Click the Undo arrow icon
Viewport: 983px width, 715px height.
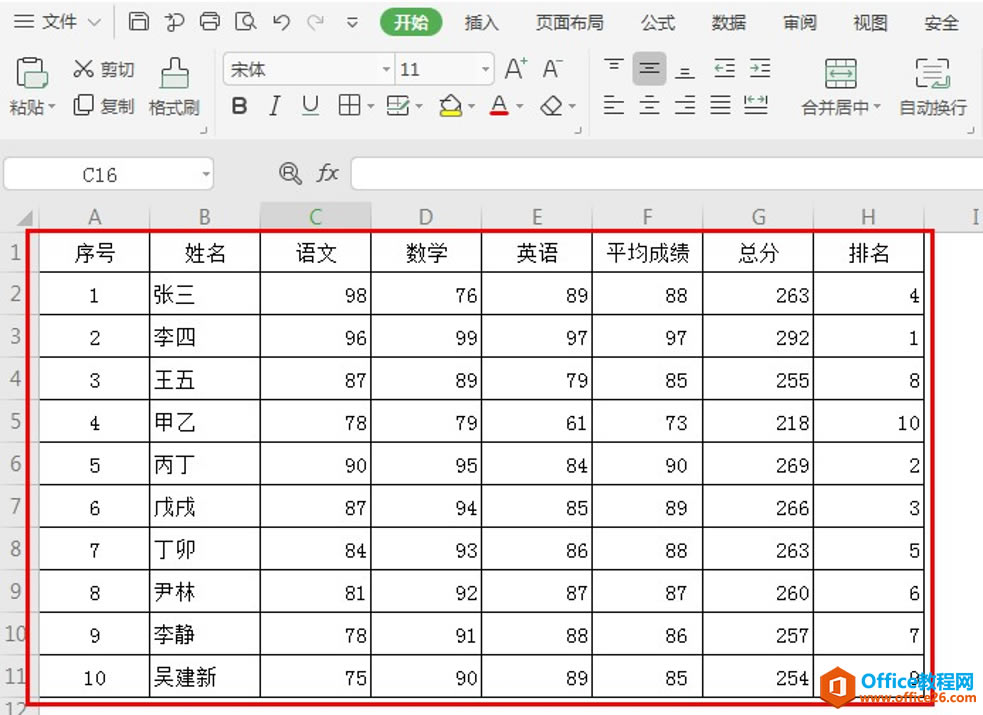(x=281, y=23)
